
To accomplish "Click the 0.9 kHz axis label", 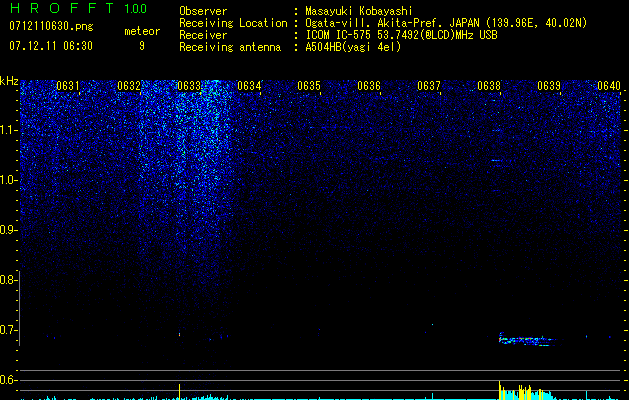I will (7, 230).
